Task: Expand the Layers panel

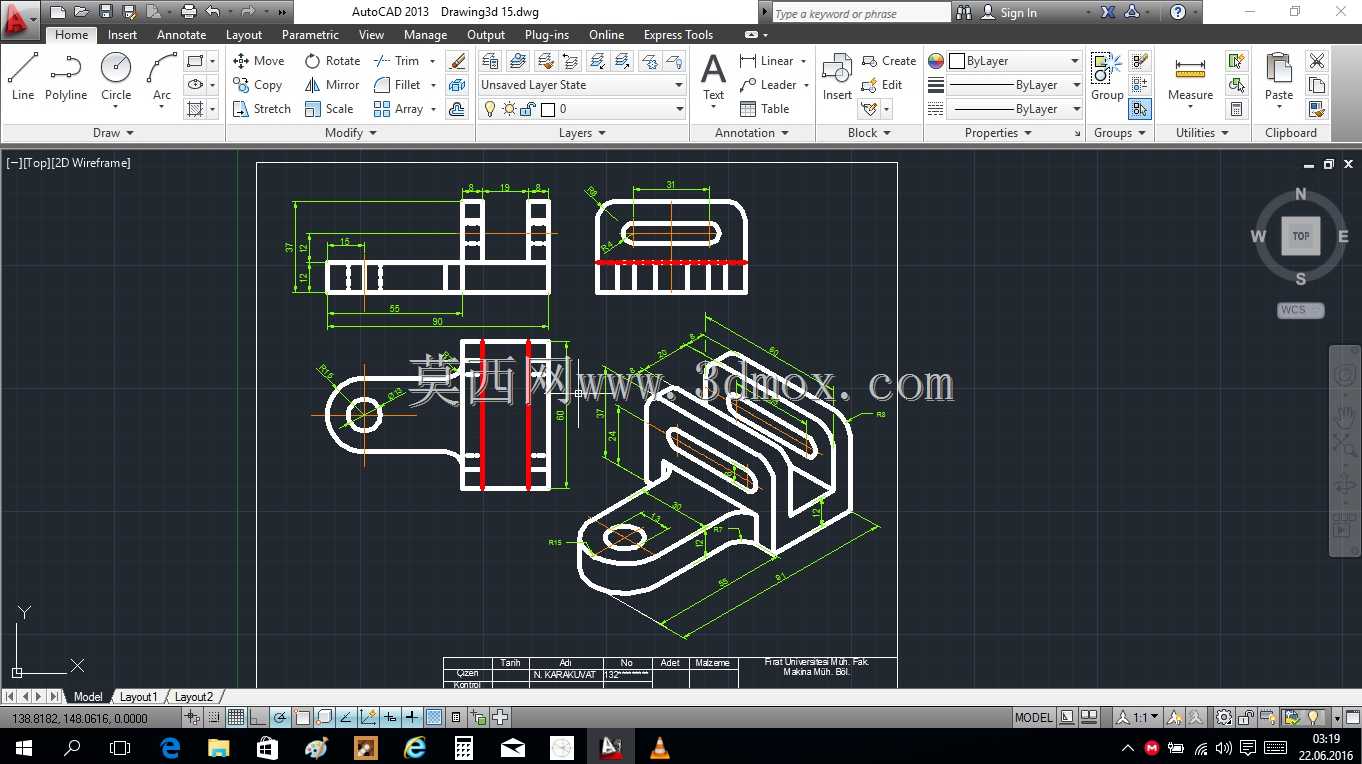Action: [x=582, y=133]
